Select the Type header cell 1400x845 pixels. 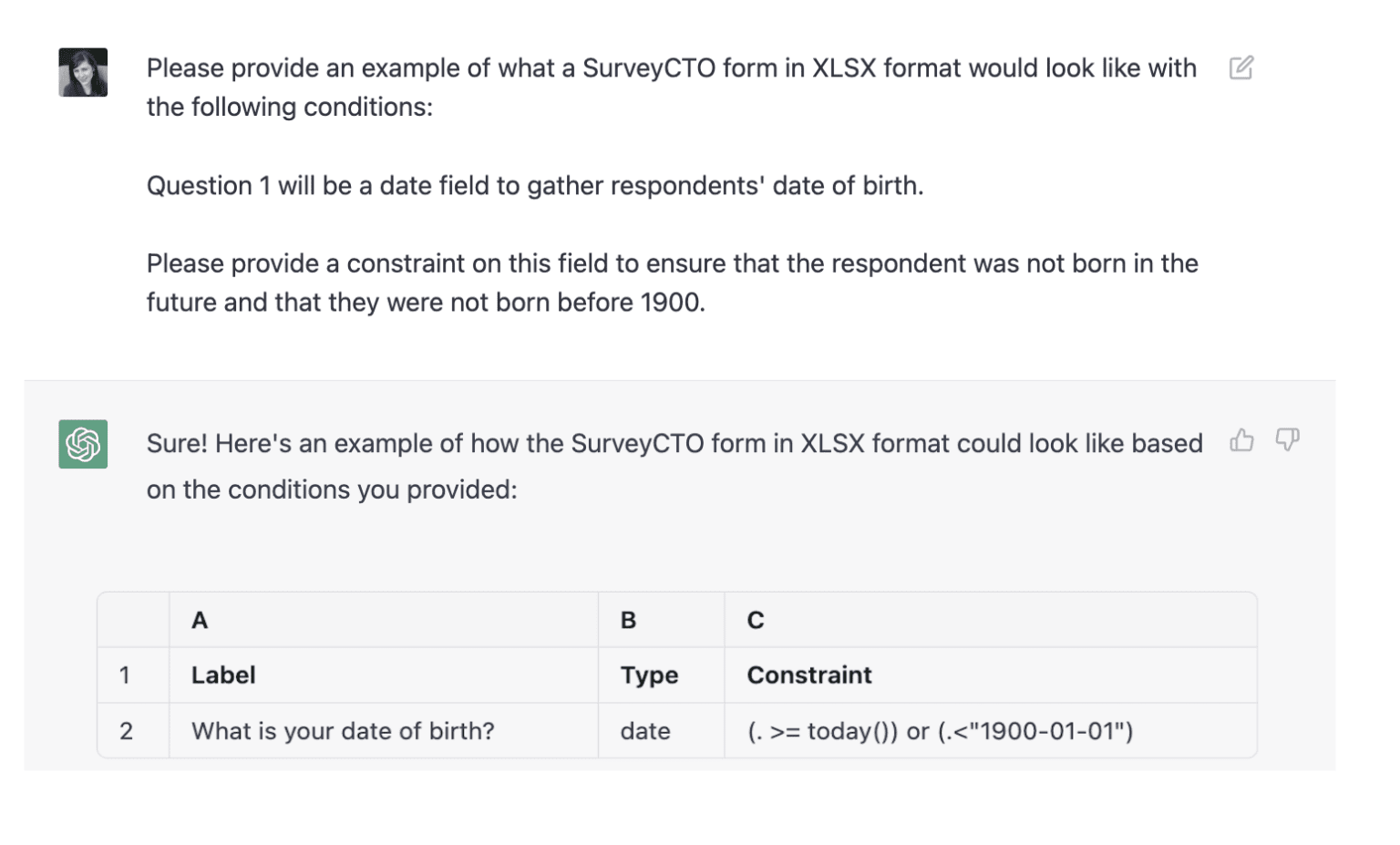[x=648, y=675]
